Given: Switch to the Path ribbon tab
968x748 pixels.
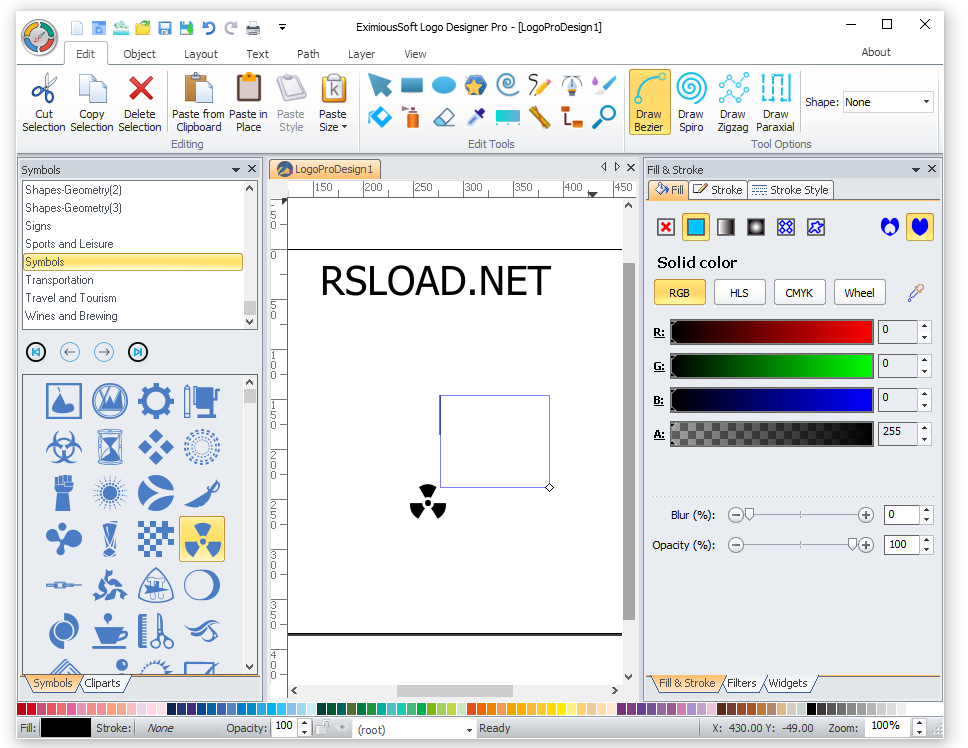Looking at the screenshot, I should point(307,54).
